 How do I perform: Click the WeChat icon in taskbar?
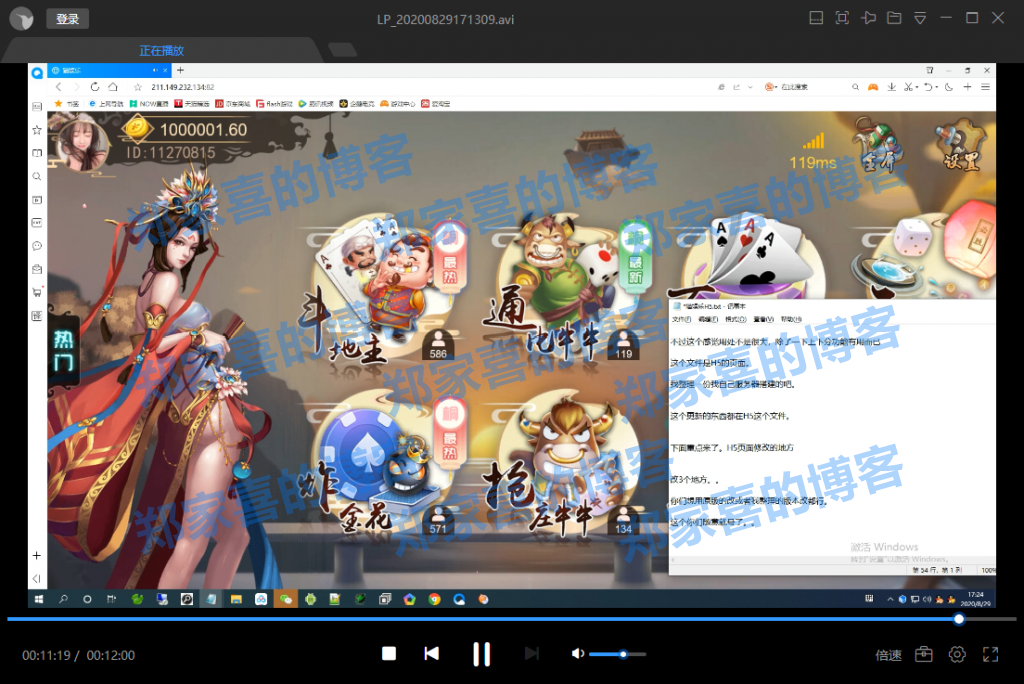tap(285, 599)
